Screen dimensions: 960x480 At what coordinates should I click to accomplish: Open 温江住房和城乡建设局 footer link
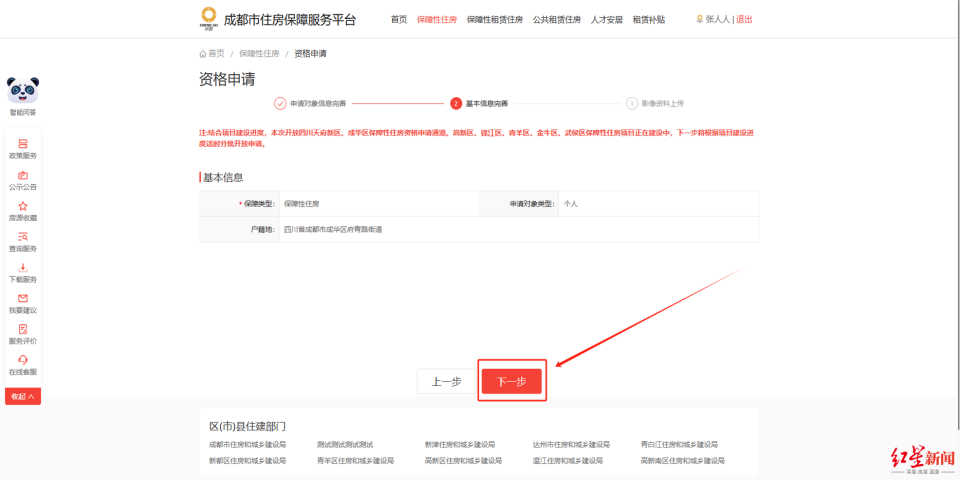pos(568,460)
